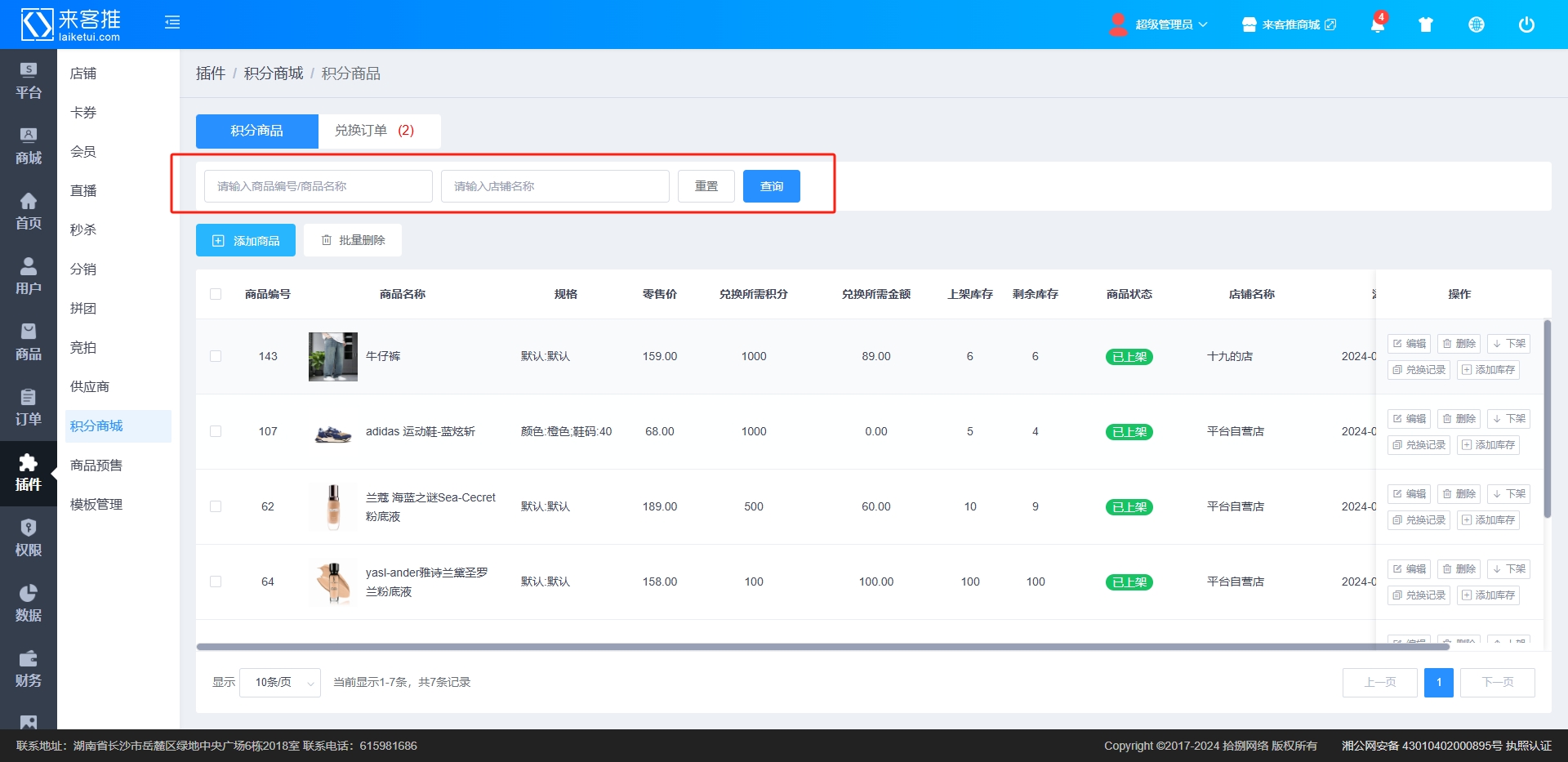This screenshot has width=1568, height=762.
Task: Collapse sidebar with hamburger menu icon
Action: [x=172, y=22]
